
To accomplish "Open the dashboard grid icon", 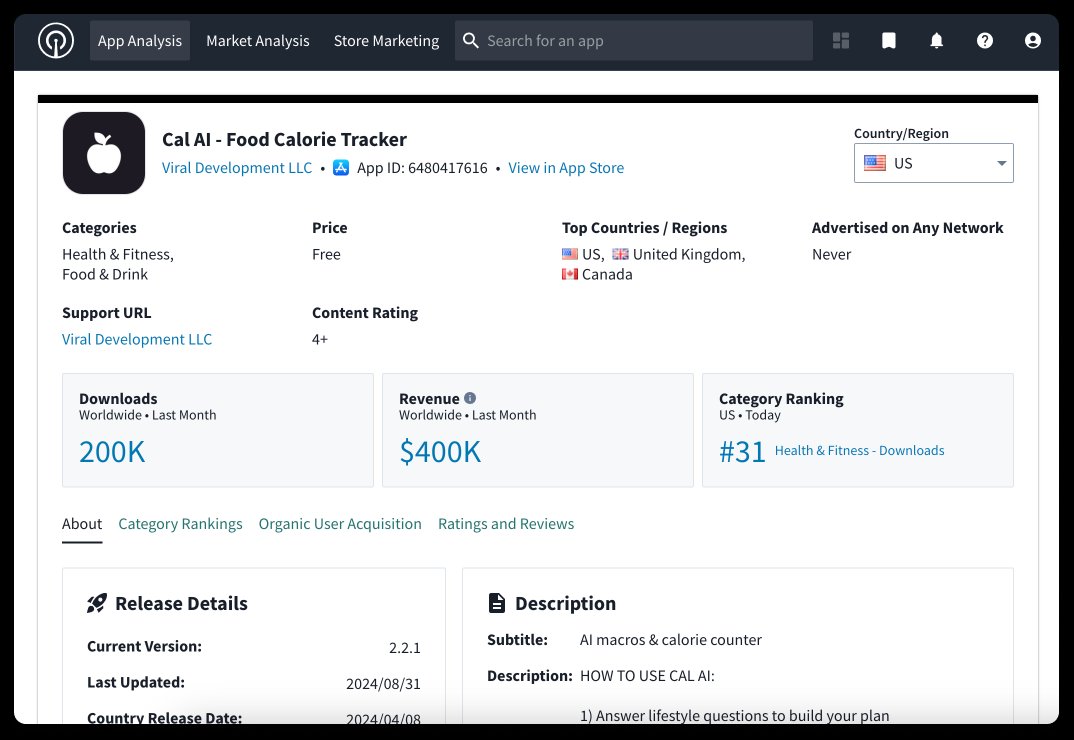I will click(x=841, y=41).
